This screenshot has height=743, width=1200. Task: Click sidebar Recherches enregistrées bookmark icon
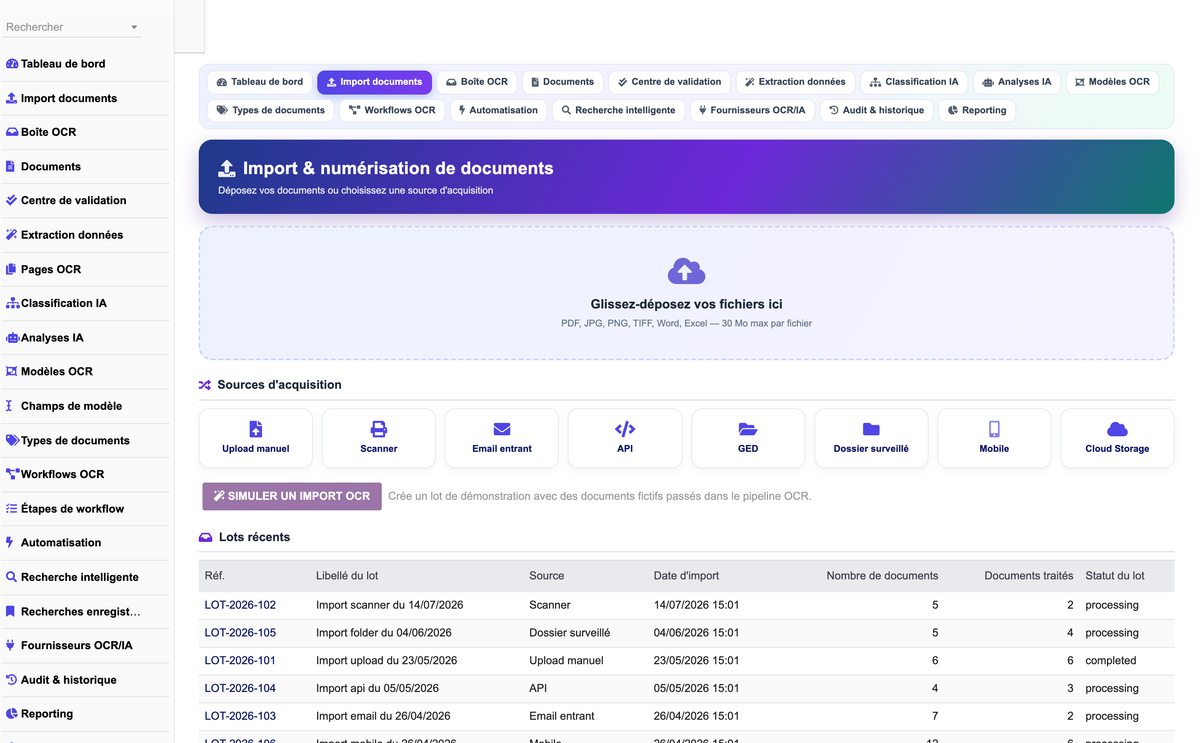click(11, 611)
